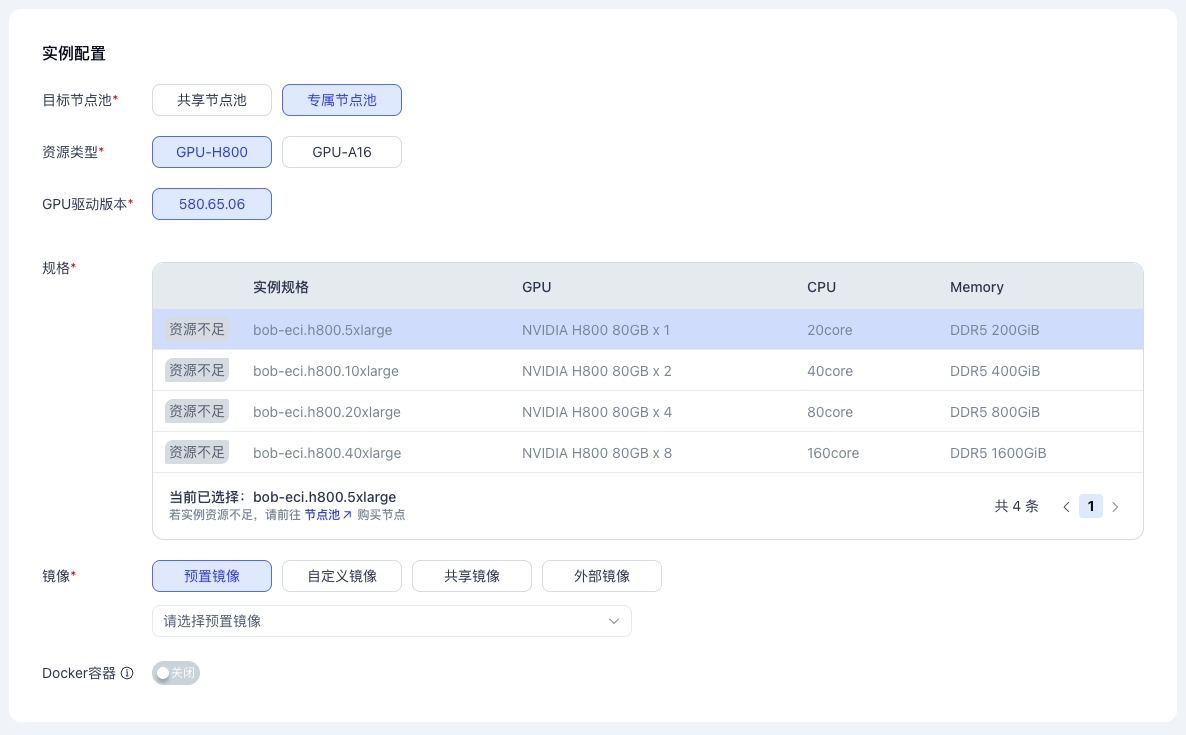Open the 节点池 link to buy nodes
Screen dimensions: 1186x735
[x=328, y=515]
